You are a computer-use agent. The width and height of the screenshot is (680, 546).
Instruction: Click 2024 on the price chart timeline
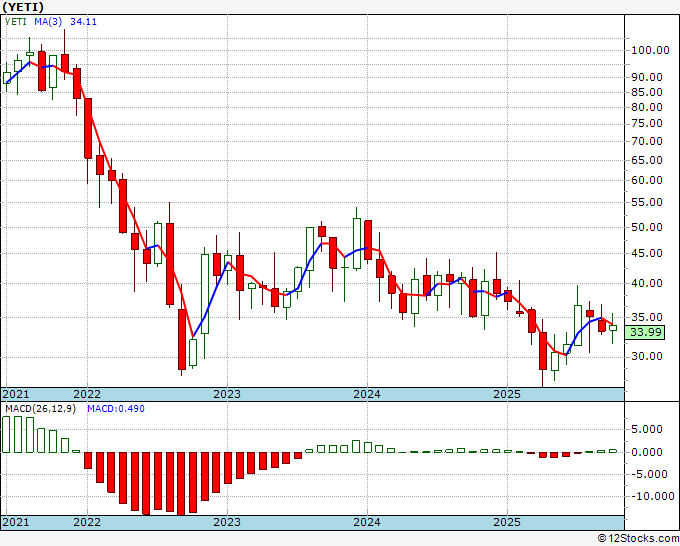367,394
